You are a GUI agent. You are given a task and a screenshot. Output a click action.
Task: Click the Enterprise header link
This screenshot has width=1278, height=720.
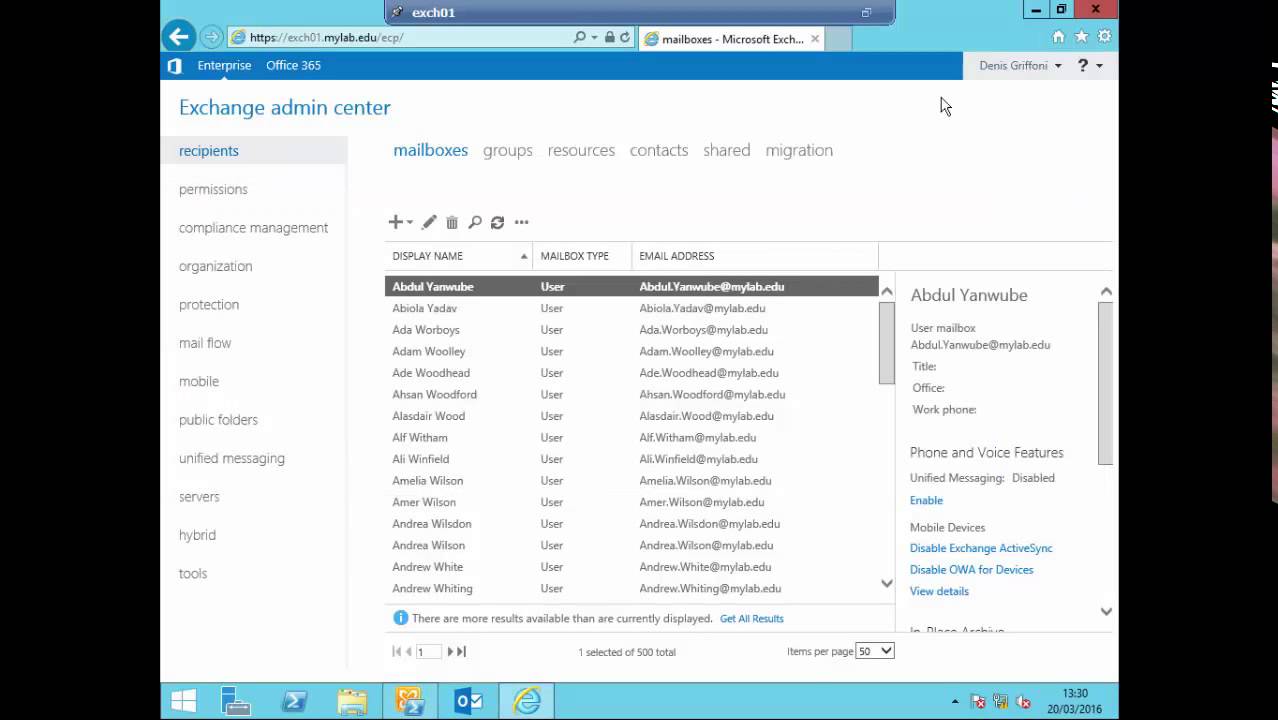(224, 65)
